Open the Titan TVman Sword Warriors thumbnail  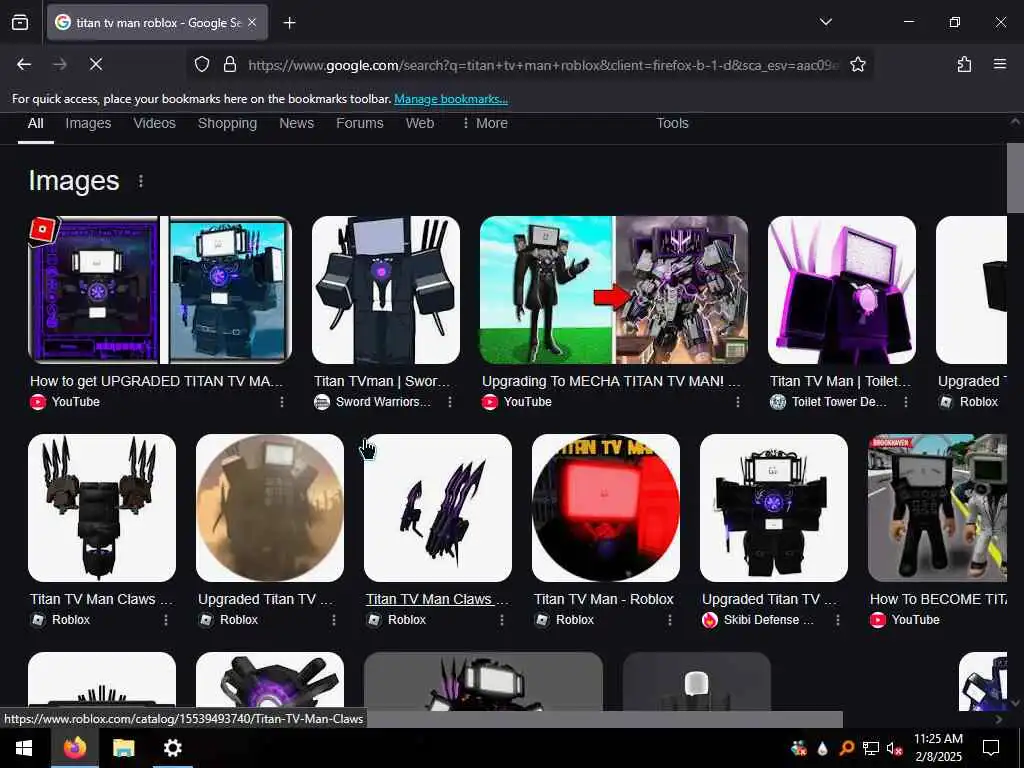tap(386, 290)
